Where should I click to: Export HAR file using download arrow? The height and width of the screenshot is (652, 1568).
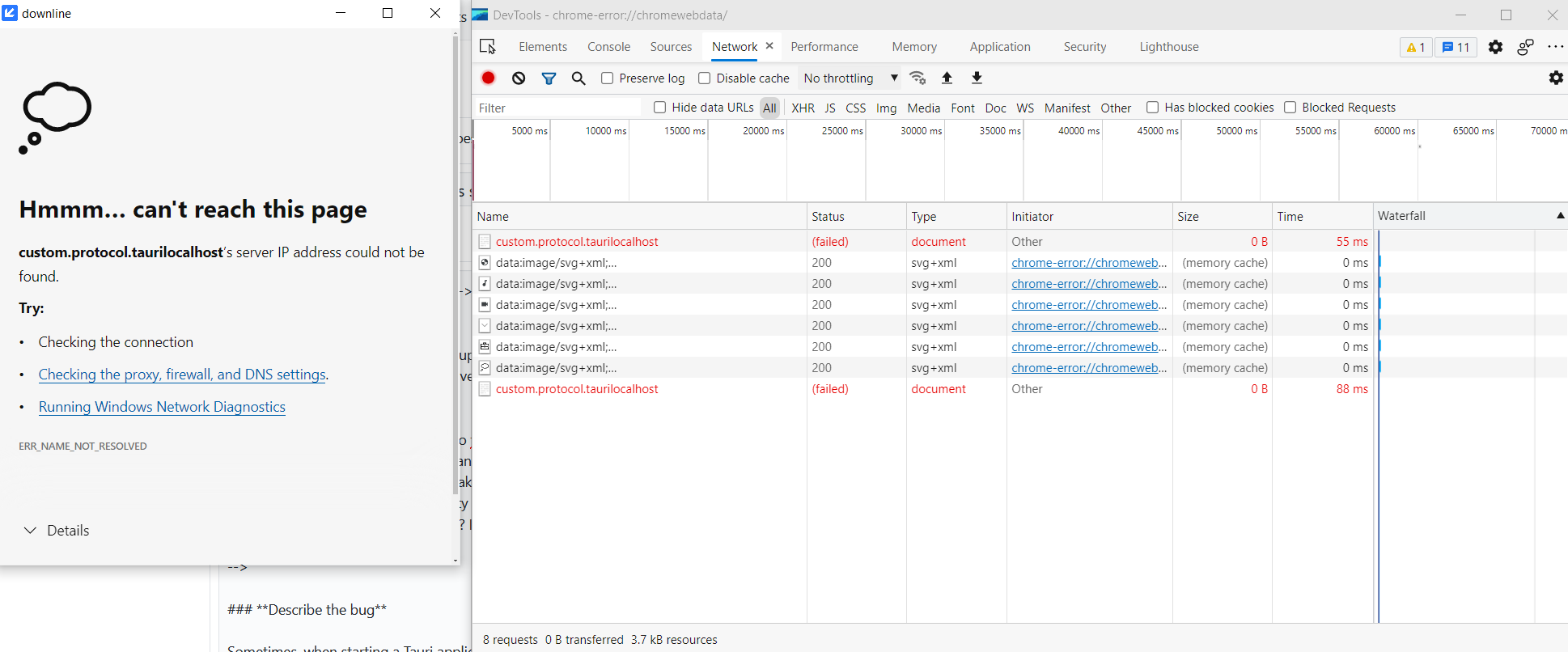coord(977,78)
